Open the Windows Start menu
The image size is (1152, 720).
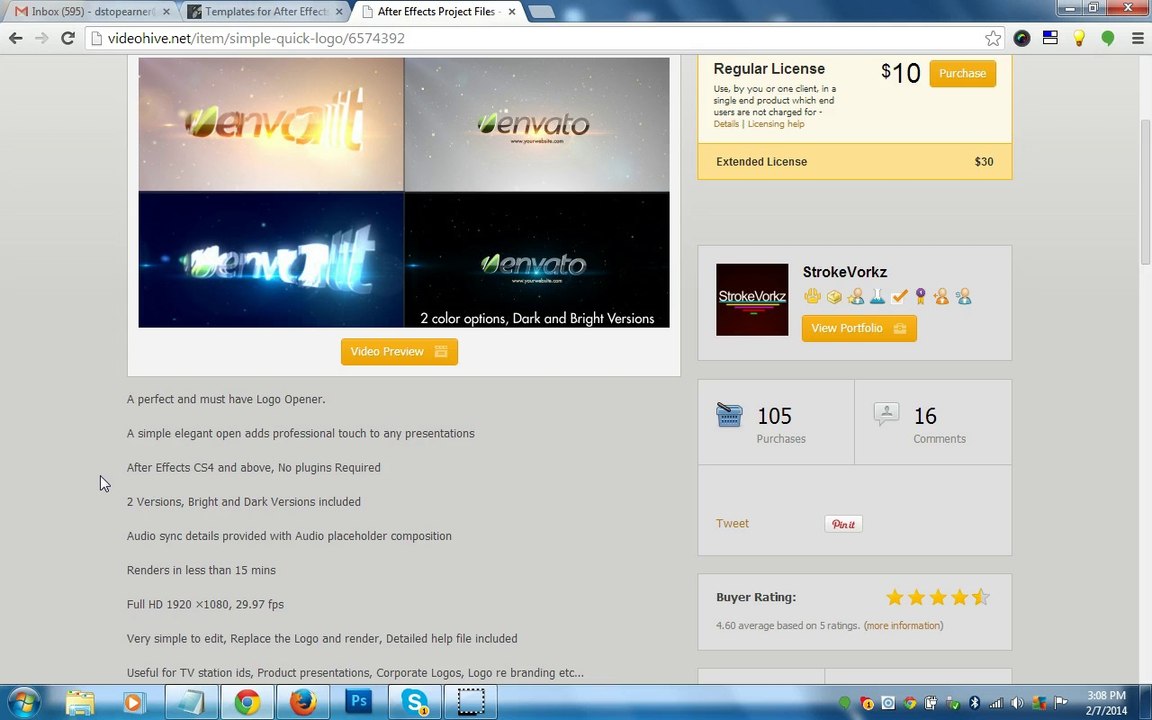pos(24,702)
